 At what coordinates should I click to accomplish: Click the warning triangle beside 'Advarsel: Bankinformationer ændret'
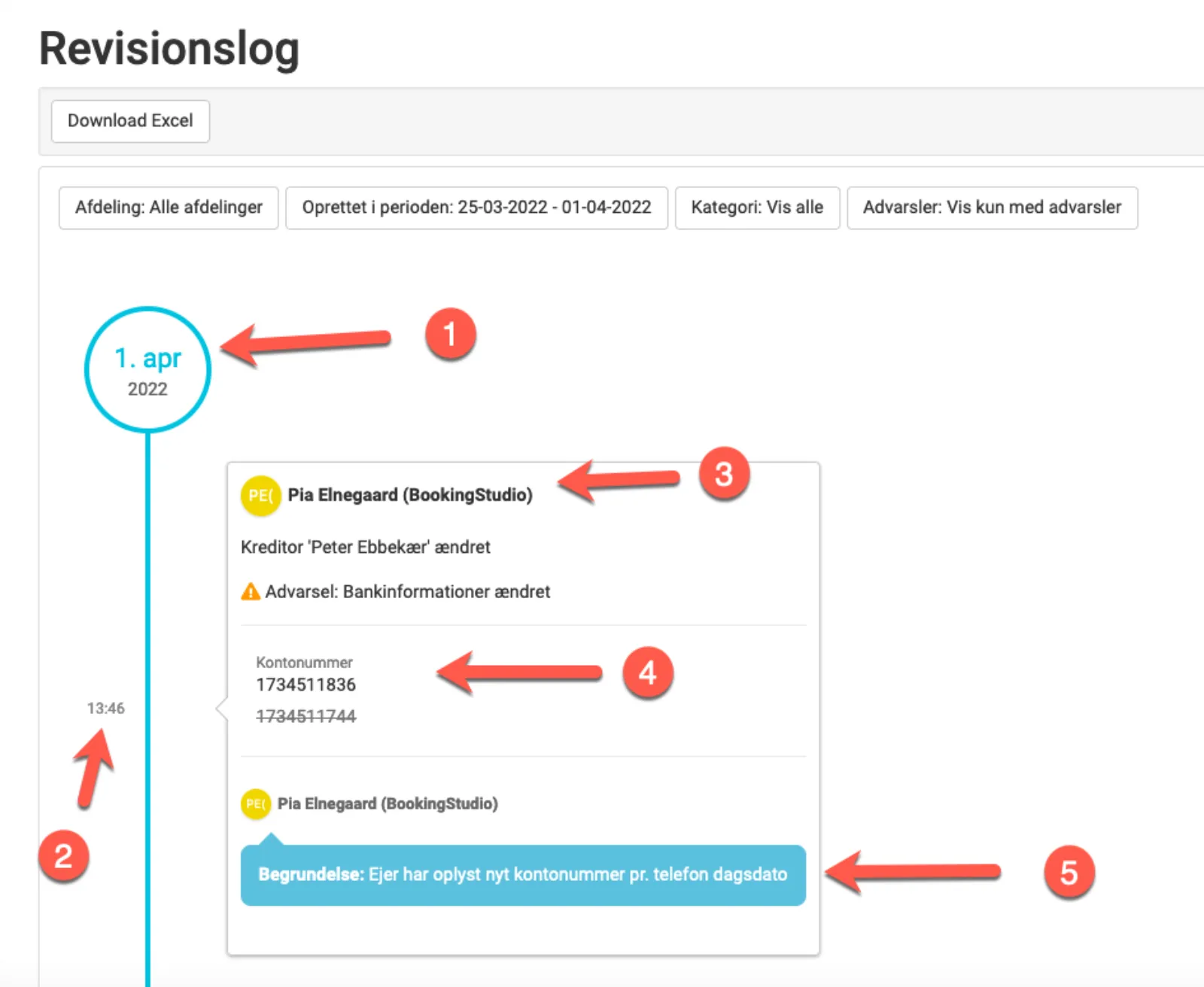pyautogui.click(x=249, y=591)
